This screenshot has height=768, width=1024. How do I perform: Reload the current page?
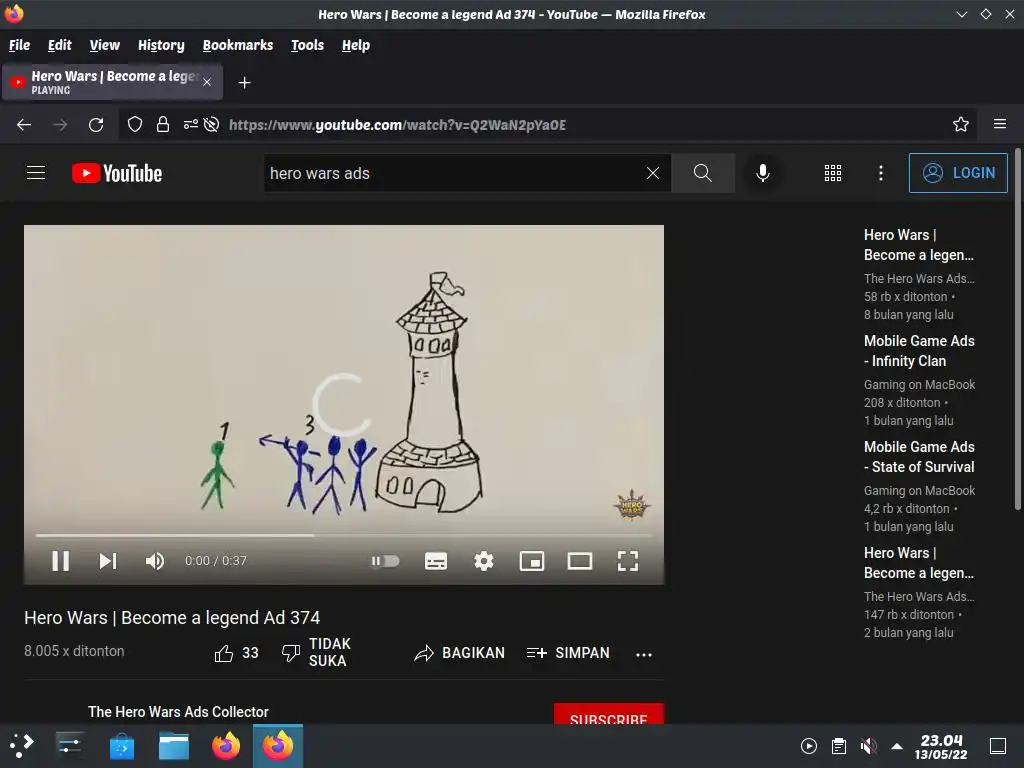click(96, 124)
